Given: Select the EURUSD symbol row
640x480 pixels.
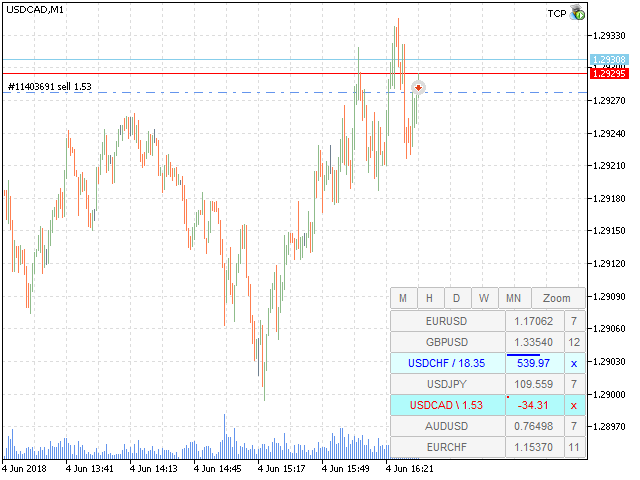Looking at the screenshot, I should click(x=447, y=321).
